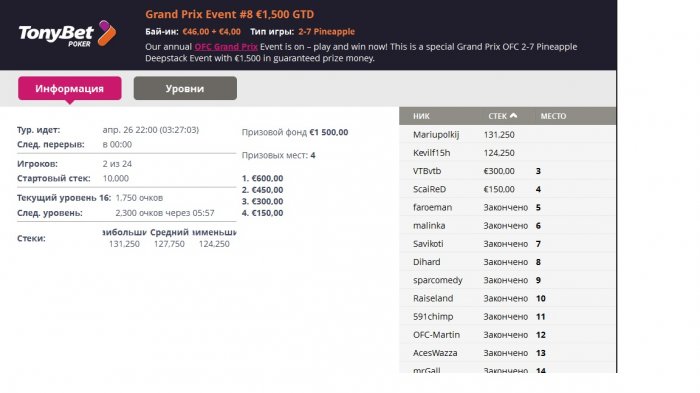Click the TonyBet Poker logo
This screenshot has width=700, height=393.
(67, 33)
